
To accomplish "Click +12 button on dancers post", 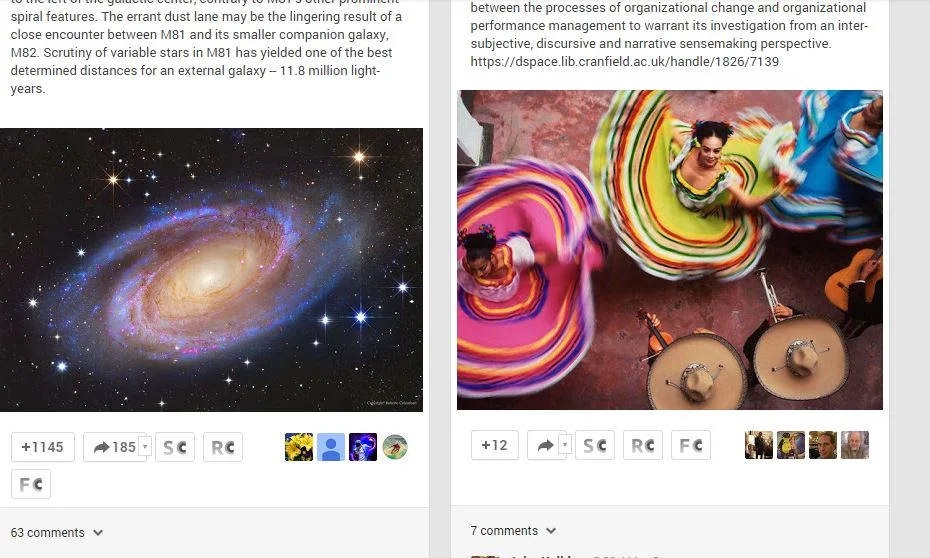I will pyautogui.click(x=495, y=445).
